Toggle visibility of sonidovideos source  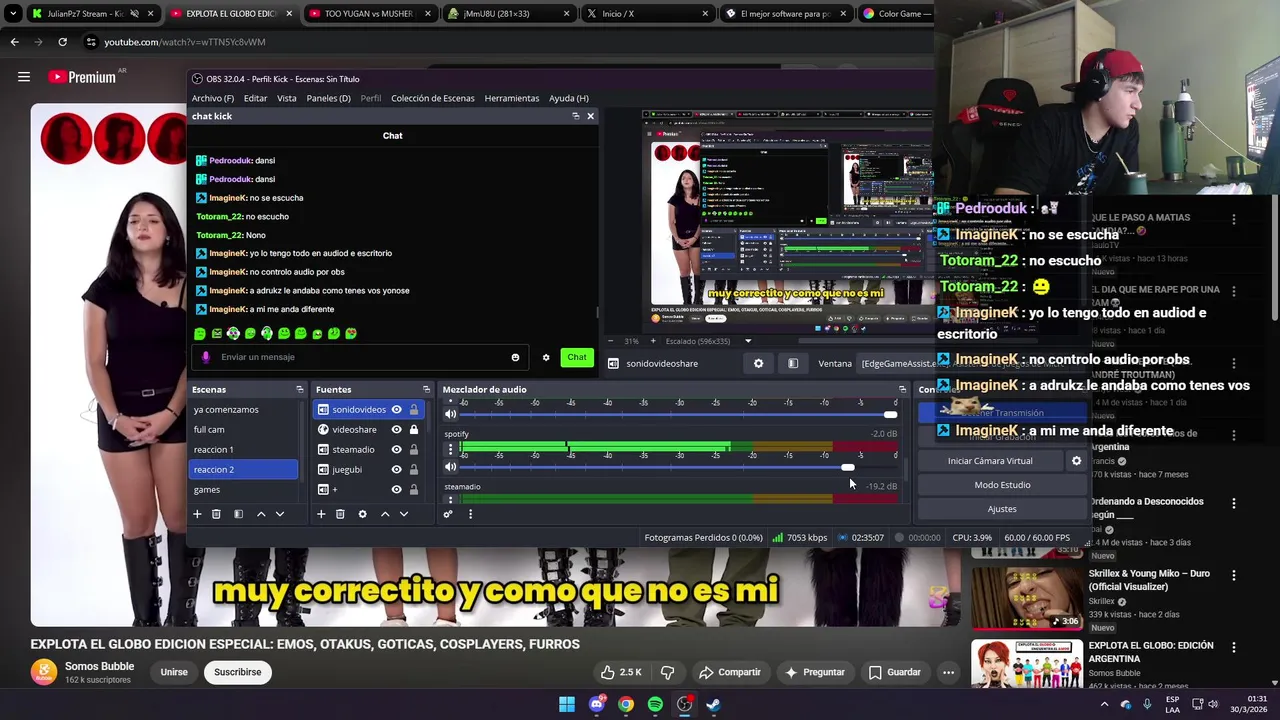(x=396, y=409)
